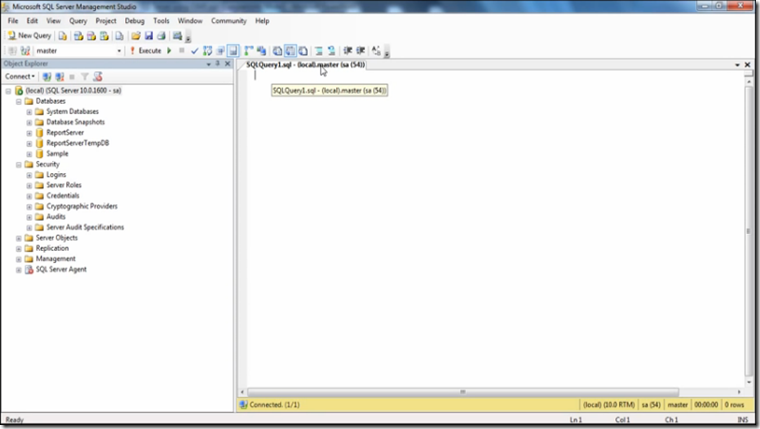Image resolution: width=760 pixels, height=429 pixels.
Task: Click the Connect icon in the SQL Editor toolbar
Action: click(x=12, y=50)
